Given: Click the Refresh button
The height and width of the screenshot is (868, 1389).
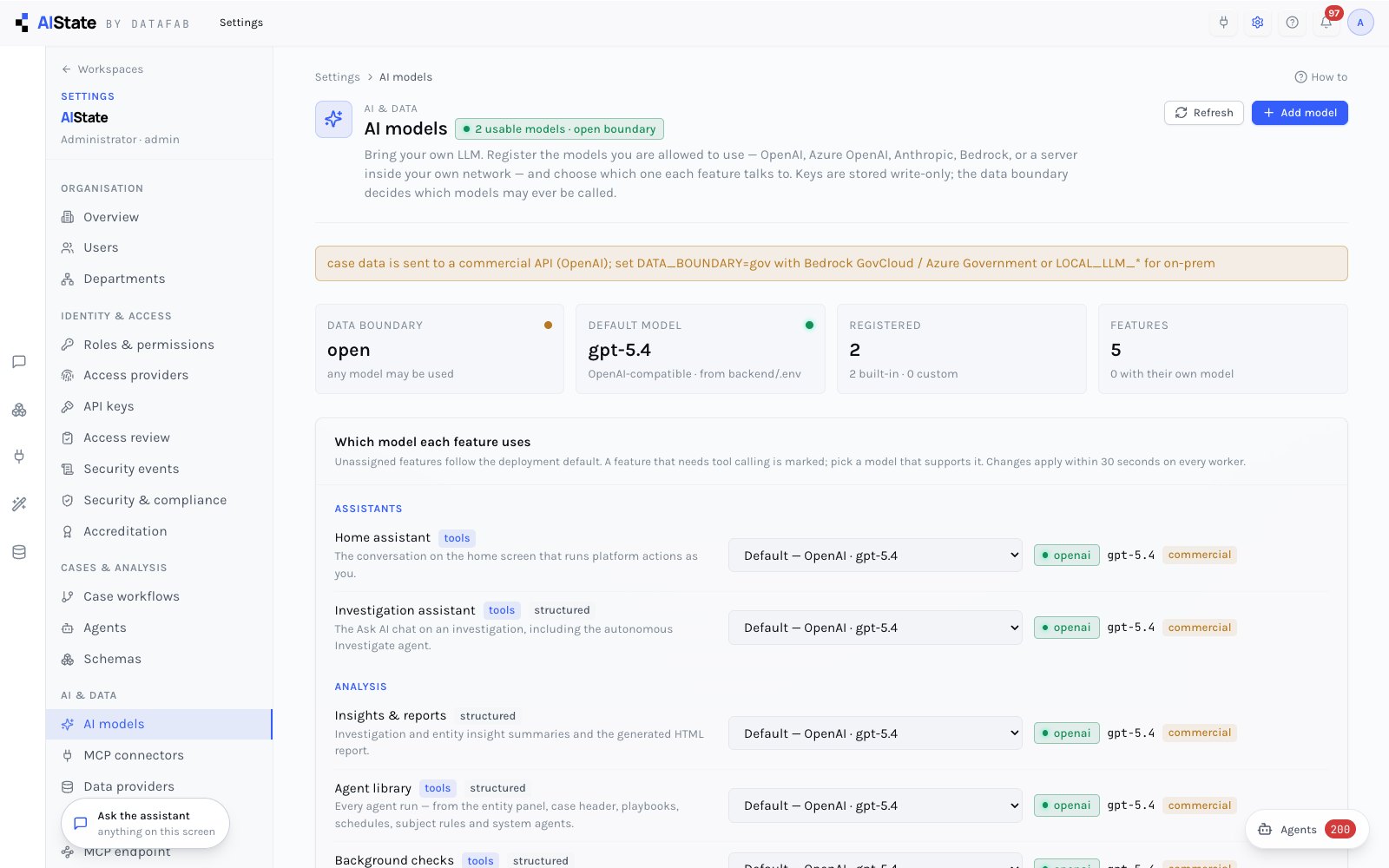Looking at the screenshot, I should 1204,113.
